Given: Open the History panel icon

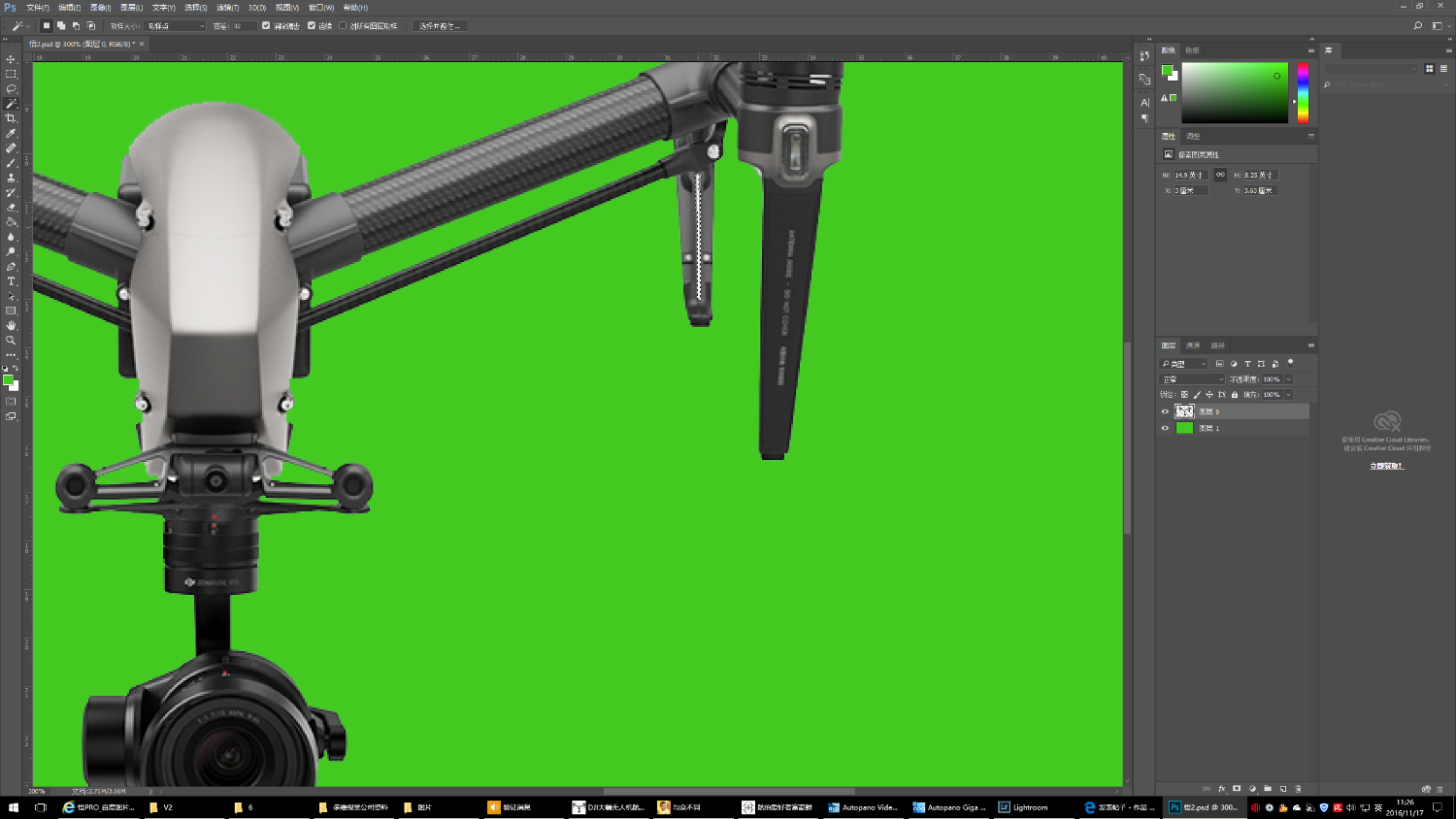Looking at the screenshot, I should coord(1144,55).
